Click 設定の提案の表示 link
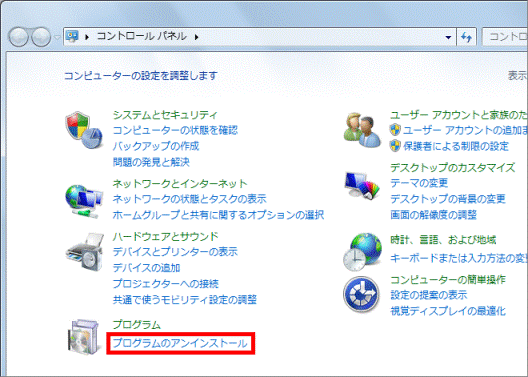 (x=429, y=295)
